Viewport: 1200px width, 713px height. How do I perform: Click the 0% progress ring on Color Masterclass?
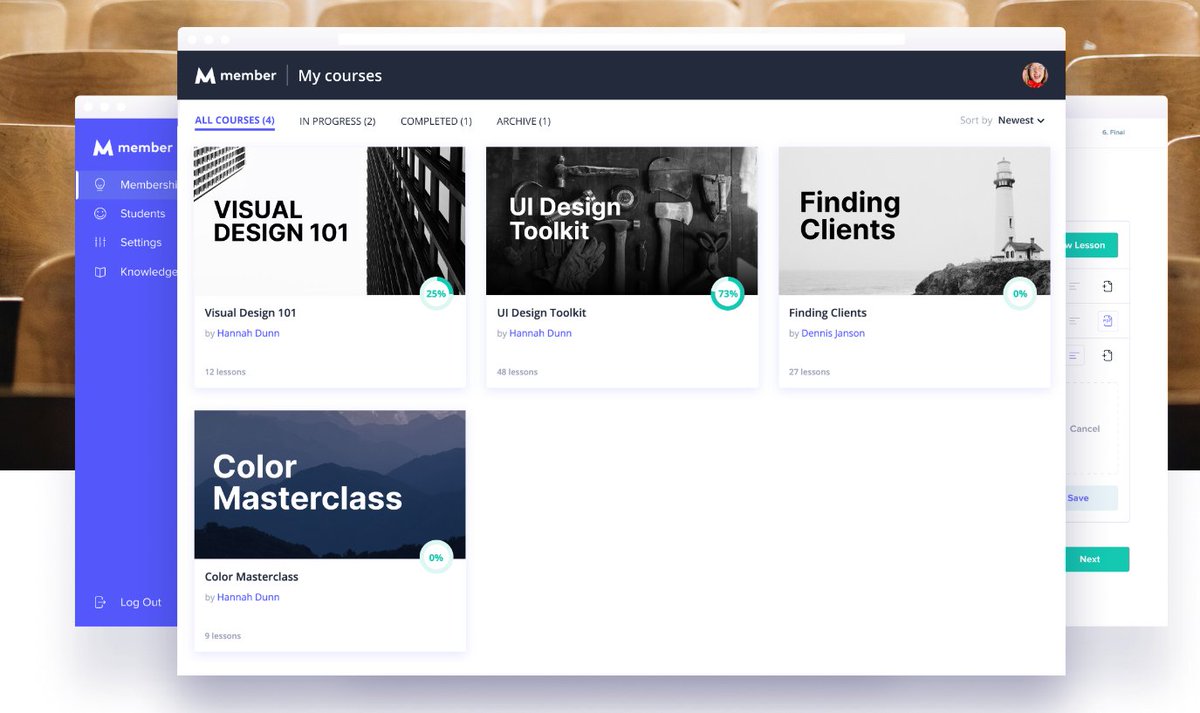pyautogui.click(x=436, y=558)
